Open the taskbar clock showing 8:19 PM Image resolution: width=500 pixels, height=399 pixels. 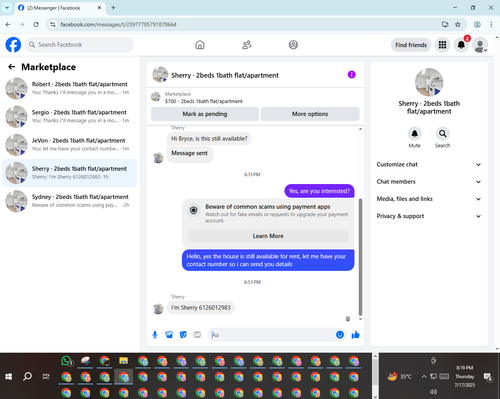(465, 376)
